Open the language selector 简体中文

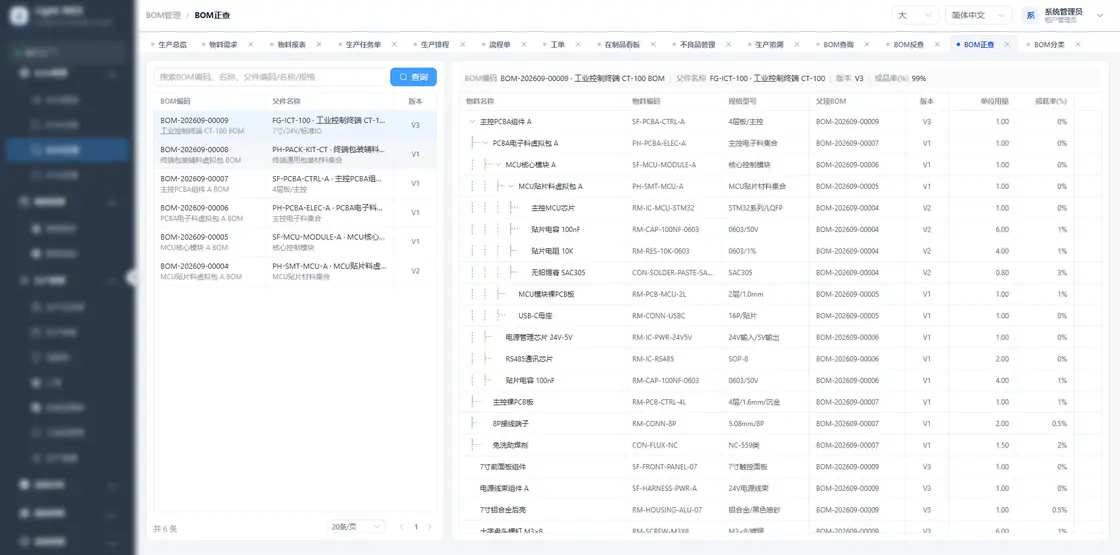(x=978, y=15)
